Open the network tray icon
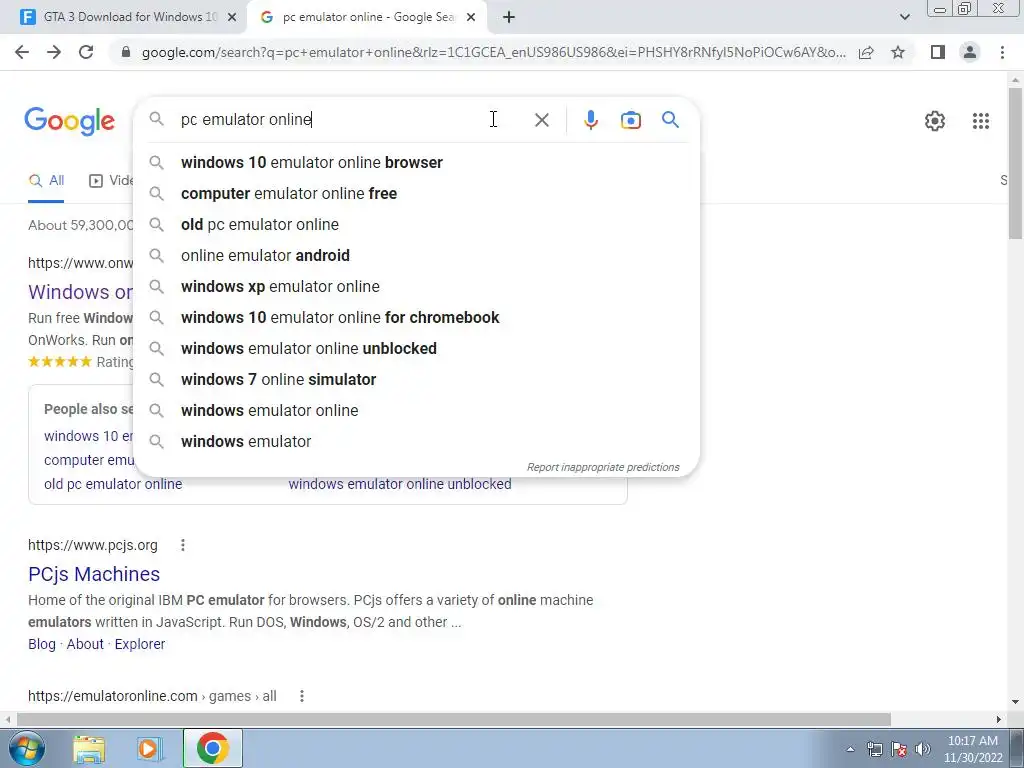This screenshot has width=1024, height=768. click(x=874, y=749)
